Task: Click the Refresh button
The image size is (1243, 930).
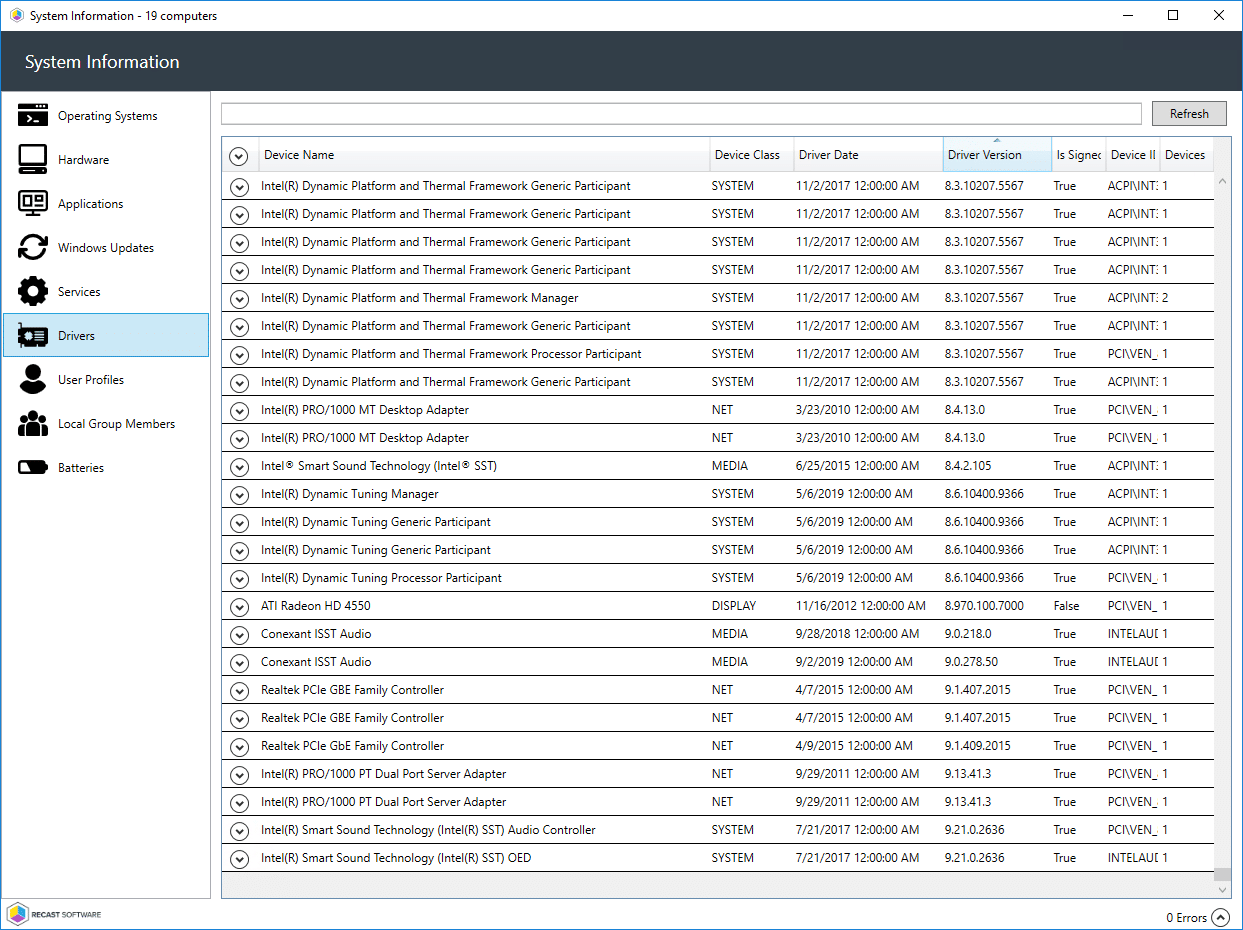Action: coord(1189,114)
